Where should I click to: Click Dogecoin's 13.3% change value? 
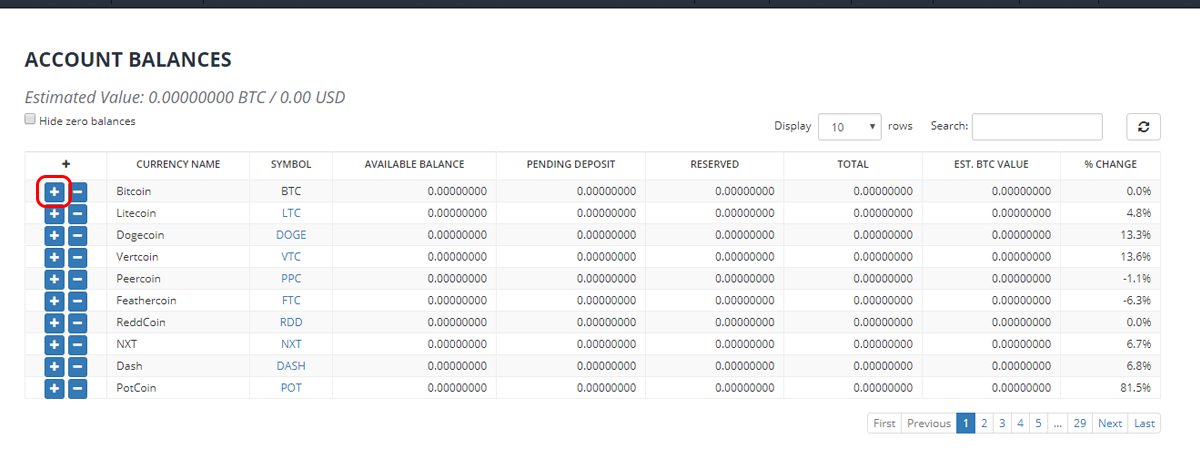(1134, 235)
